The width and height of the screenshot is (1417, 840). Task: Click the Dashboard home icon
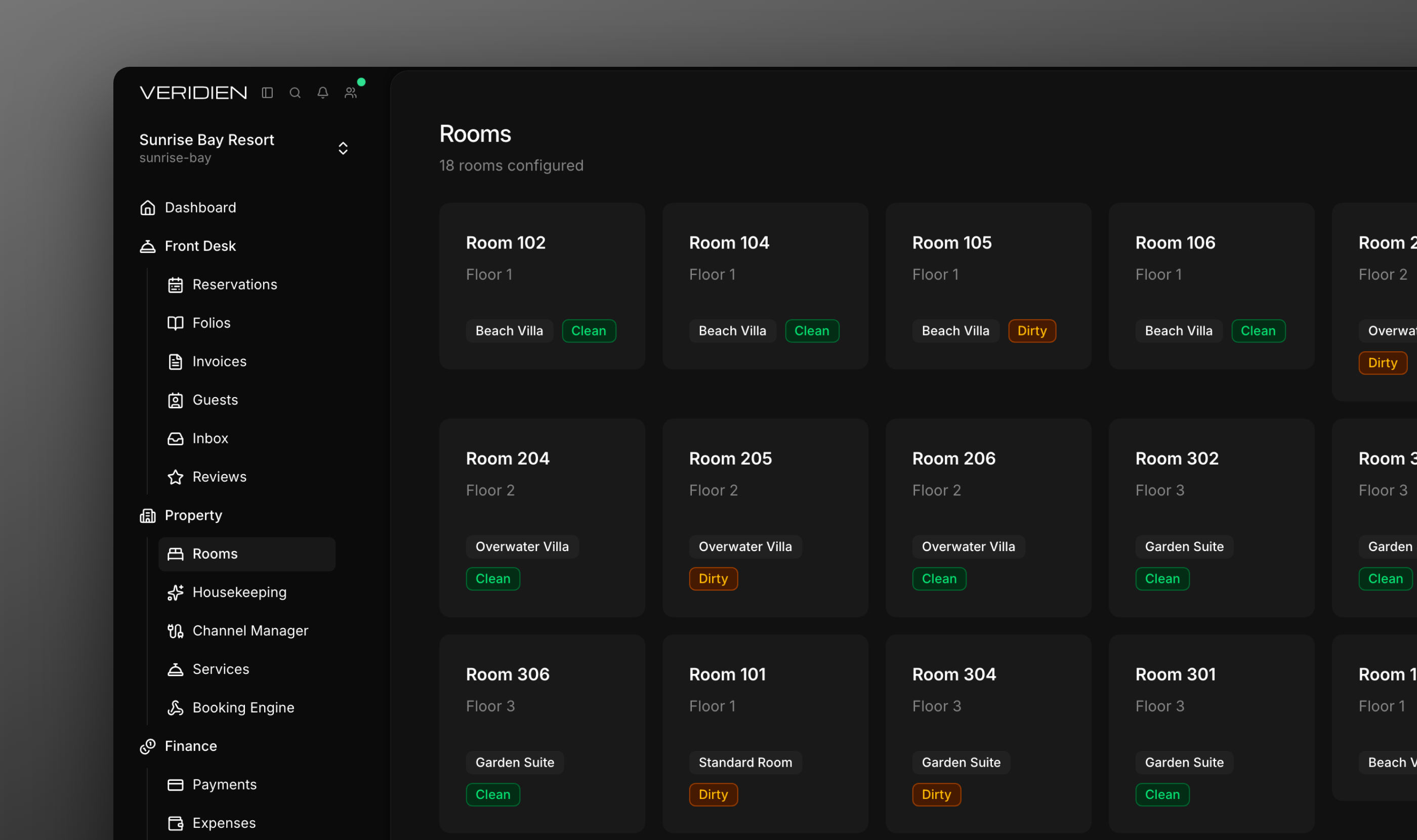point(148,208)
